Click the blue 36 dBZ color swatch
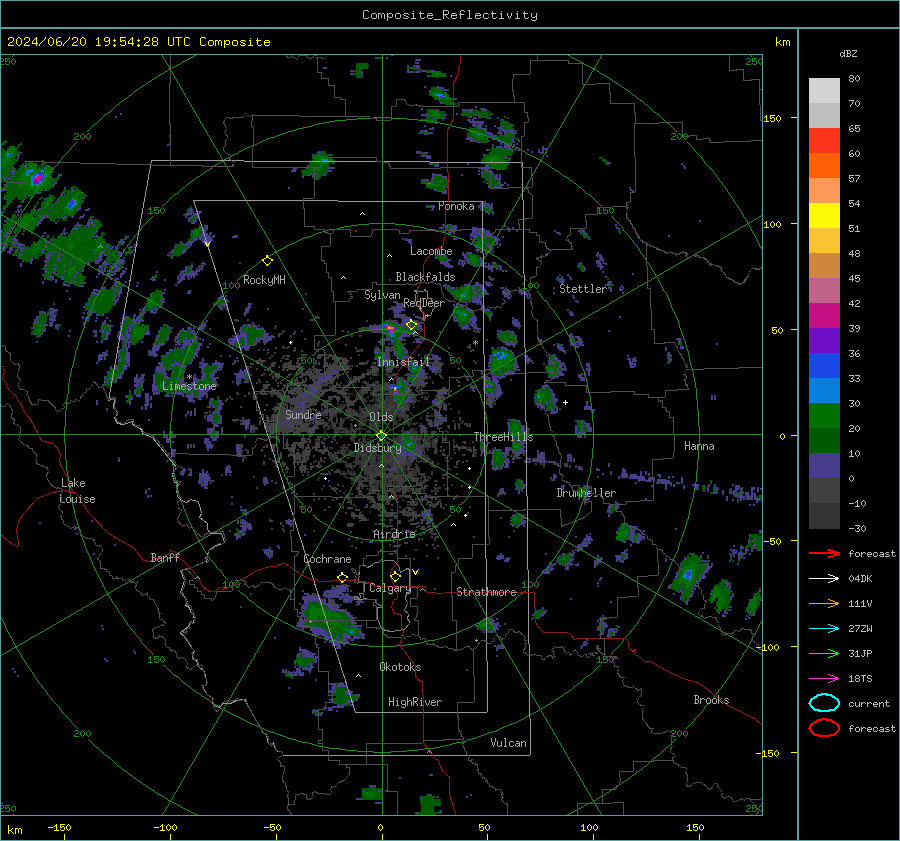Viewport: 900px width, 841px height. point(824,366)
